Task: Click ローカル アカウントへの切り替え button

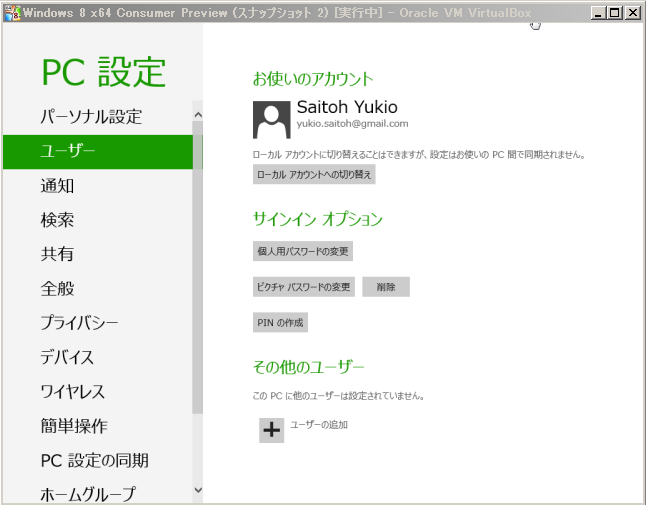Action: (x=314, y=174)
